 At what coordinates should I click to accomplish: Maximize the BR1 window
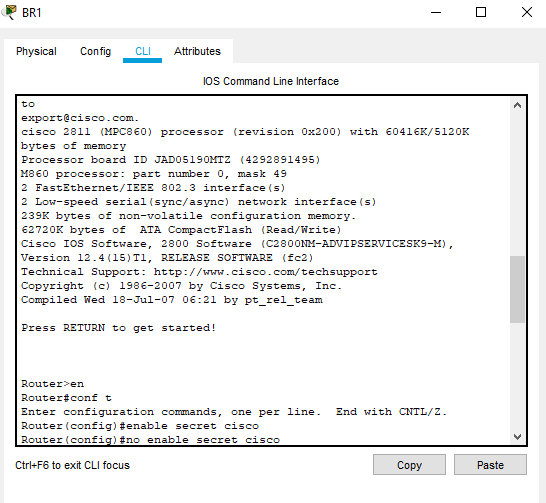click(481, 13)
